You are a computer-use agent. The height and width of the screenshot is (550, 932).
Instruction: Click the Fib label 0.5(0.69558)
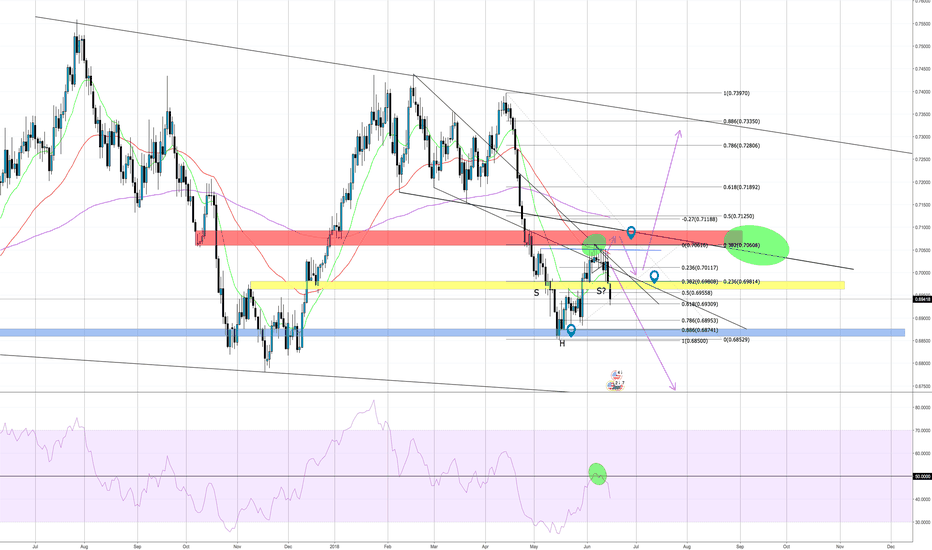[x=697, y=293]
